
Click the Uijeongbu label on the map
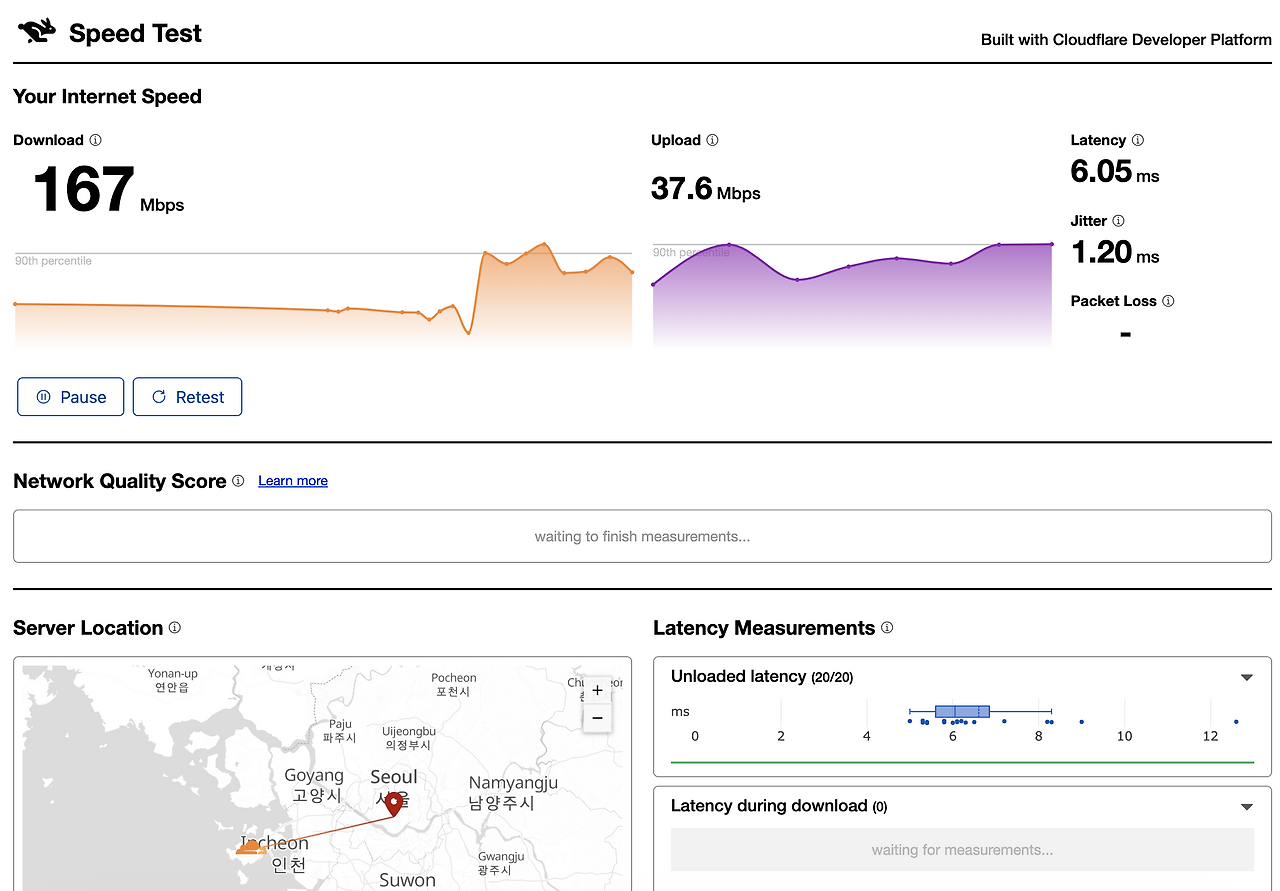click(x=409, y=738)
